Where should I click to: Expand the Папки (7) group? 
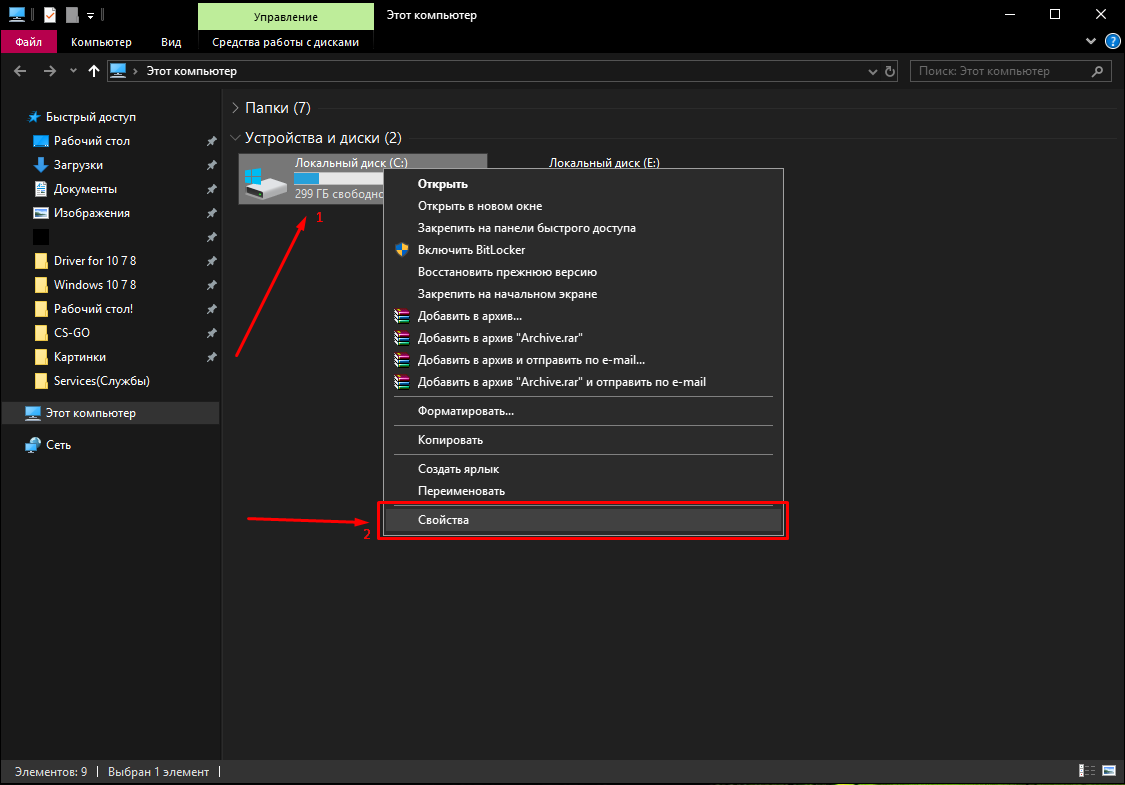(x=235, y=108)
